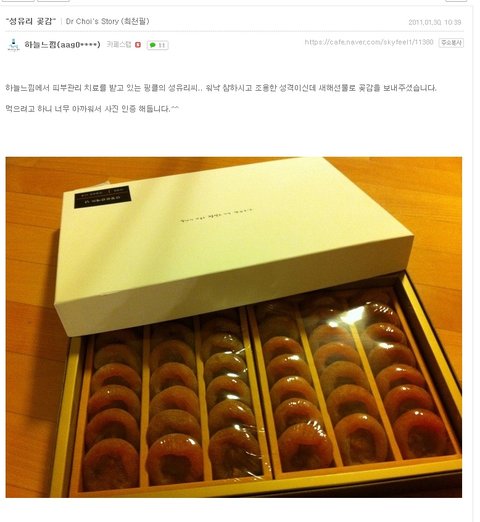
Task: Click the second line ending with ^^
Action: point(92,109)
